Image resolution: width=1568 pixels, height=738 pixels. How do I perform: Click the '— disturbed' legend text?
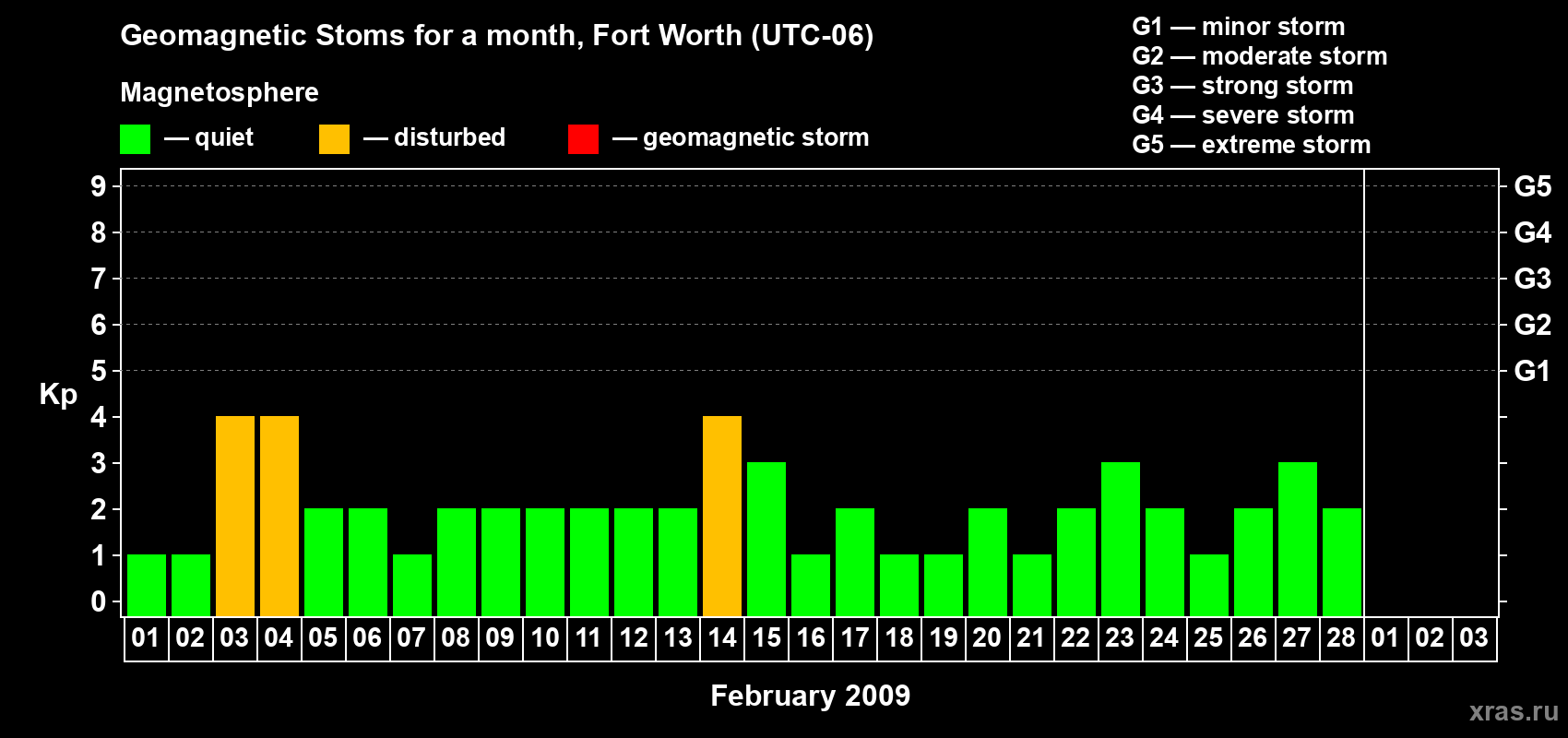(x=434, y=137)
